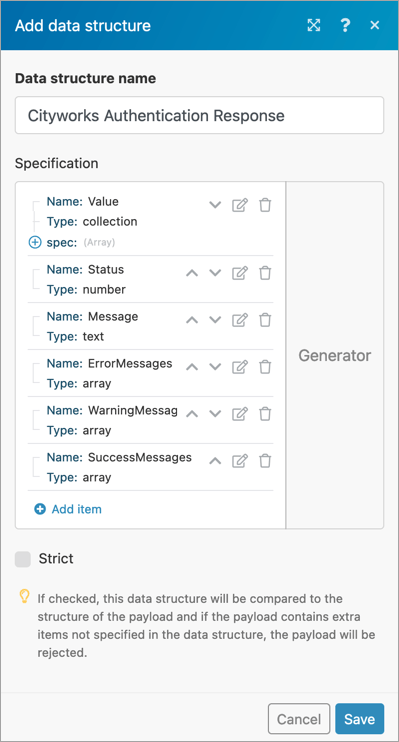Enable the Strict checkbox
Image resolution: width=399 pixels, height=742 pixels.
click(23, 559)
